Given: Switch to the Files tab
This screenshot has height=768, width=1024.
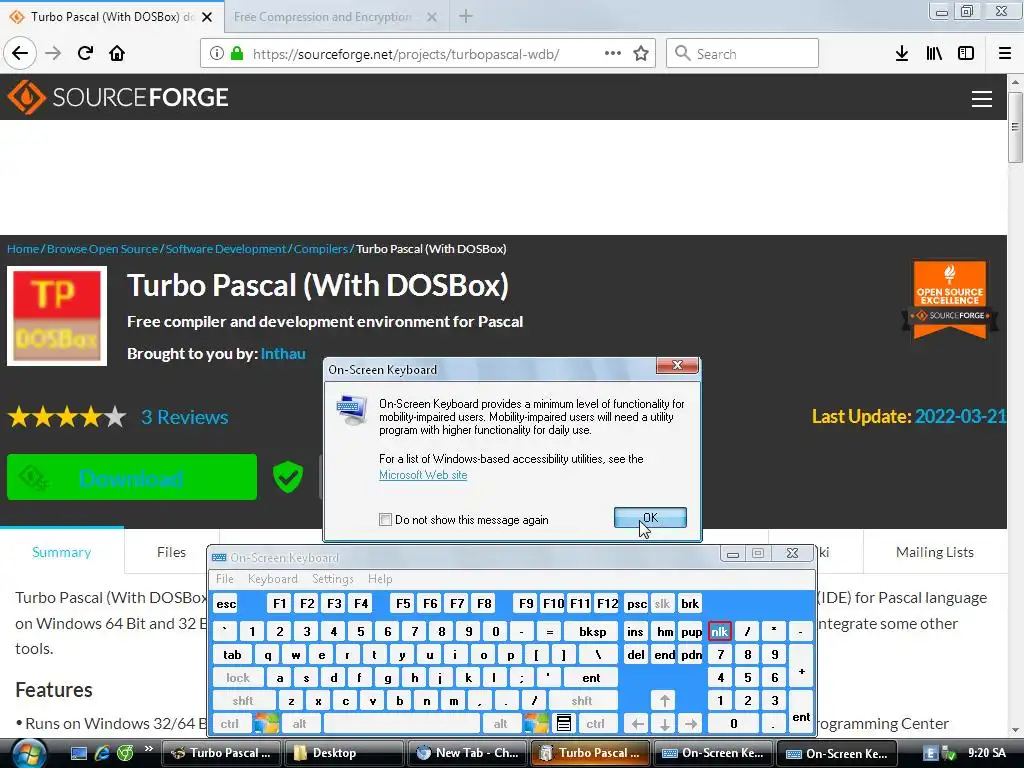Looking at the screenshot, I should click(x=171, y=552).
